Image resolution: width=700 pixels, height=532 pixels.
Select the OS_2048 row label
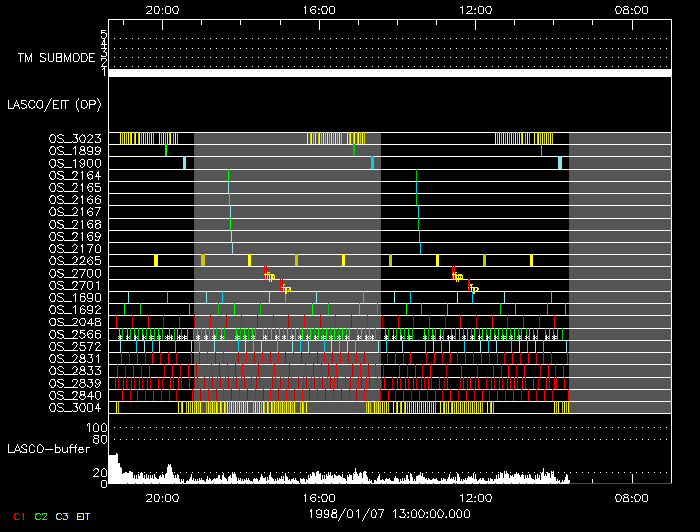coord(75,322)
